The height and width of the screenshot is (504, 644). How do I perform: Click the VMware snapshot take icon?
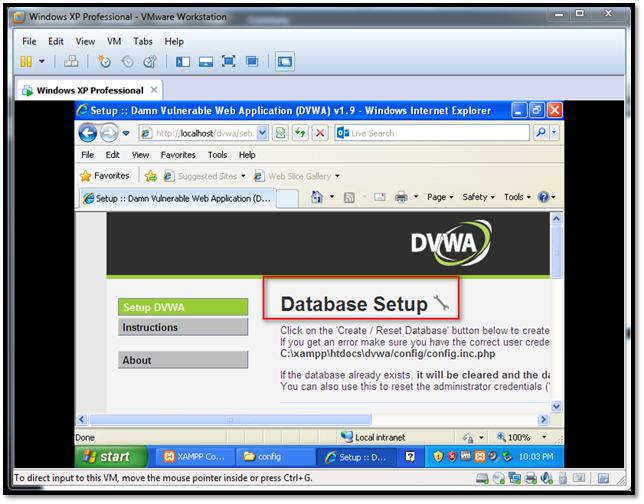105,62
